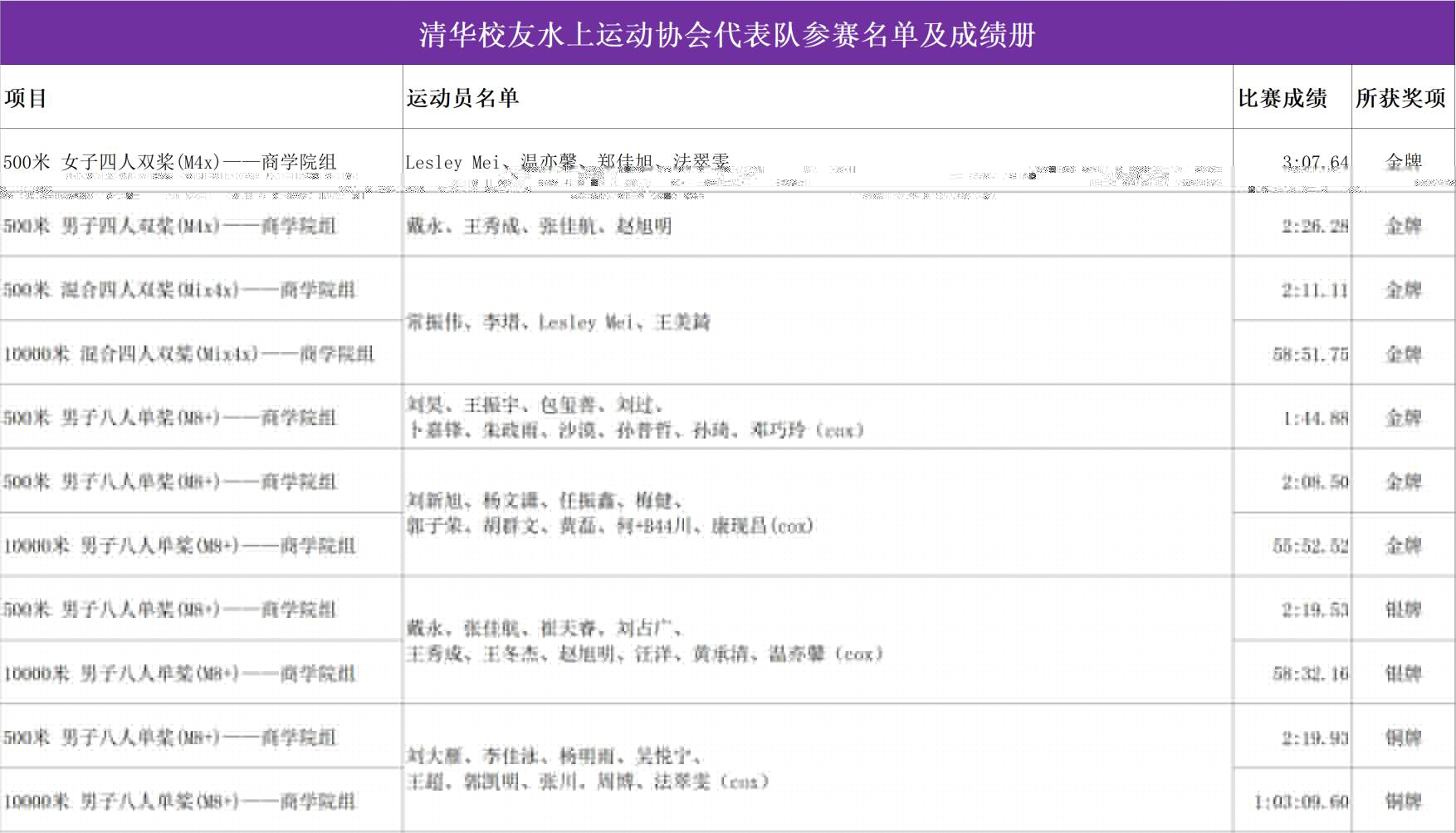Select the 所获奖项 column header
1456x833 pixels.
coord(1403,97)
